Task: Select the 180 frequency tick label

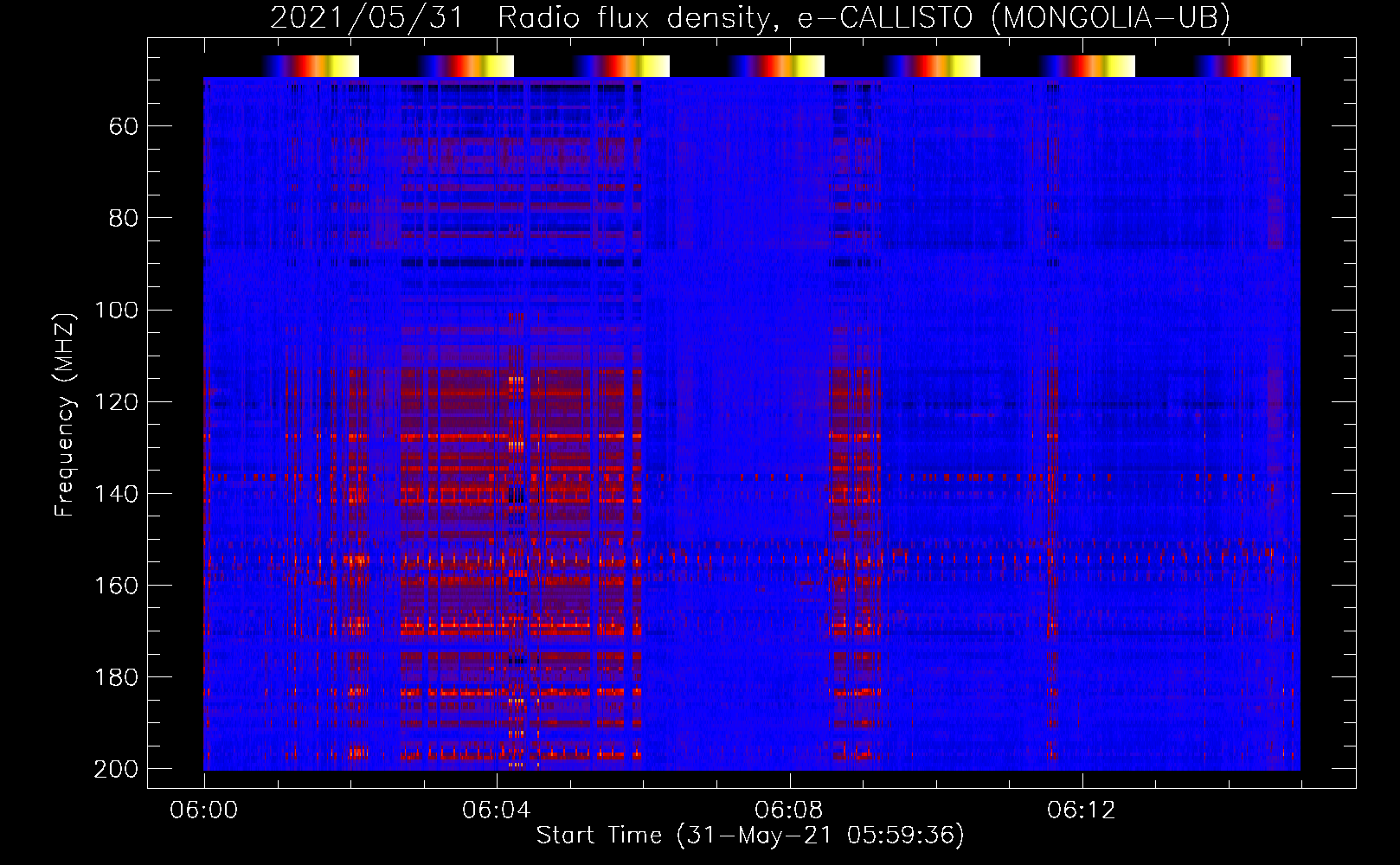Action: pos(116,676)
